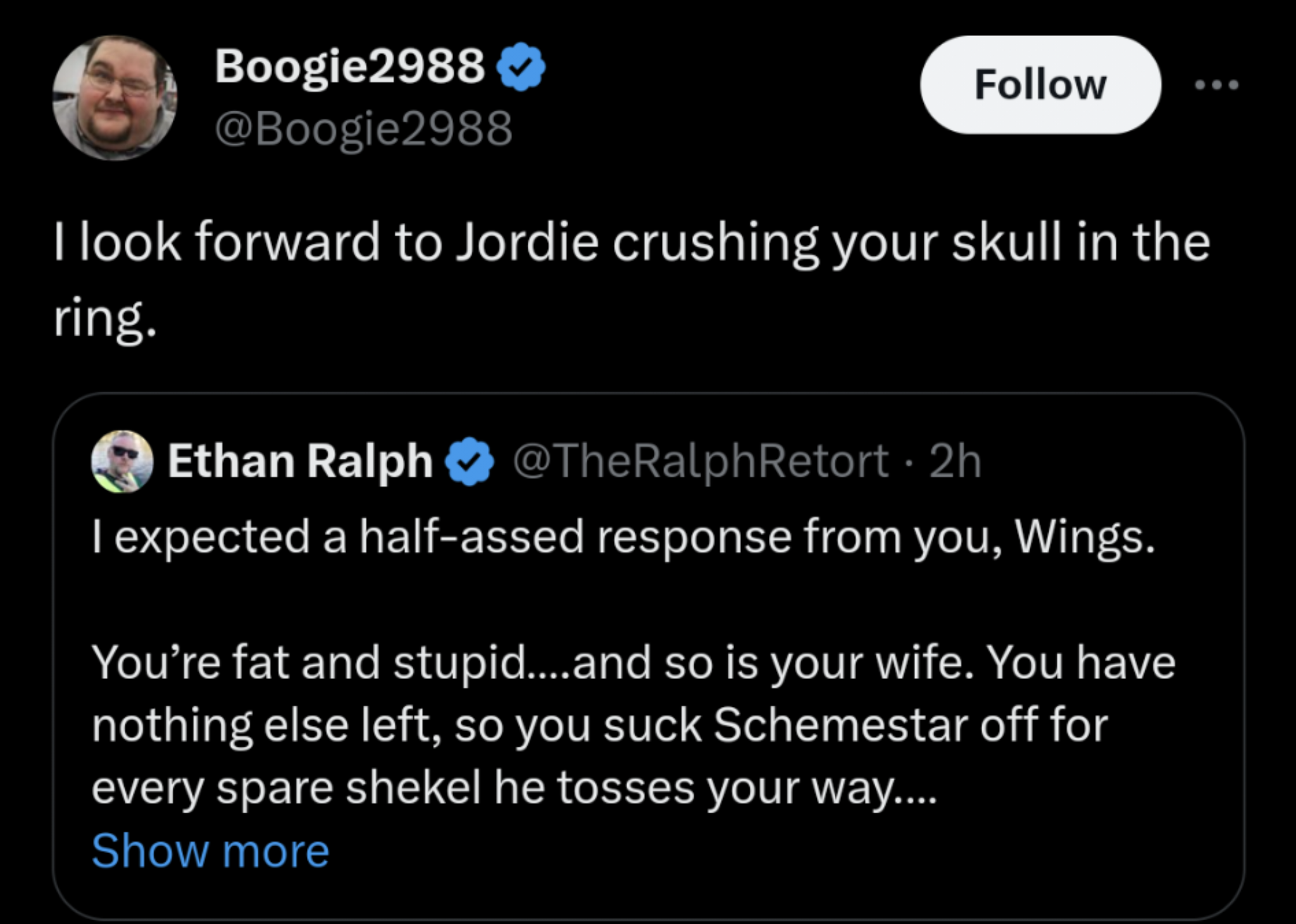Viewport: 1296px width, 924px height.
Task: Click "I look forward" at tweet start
Action: 216,243
